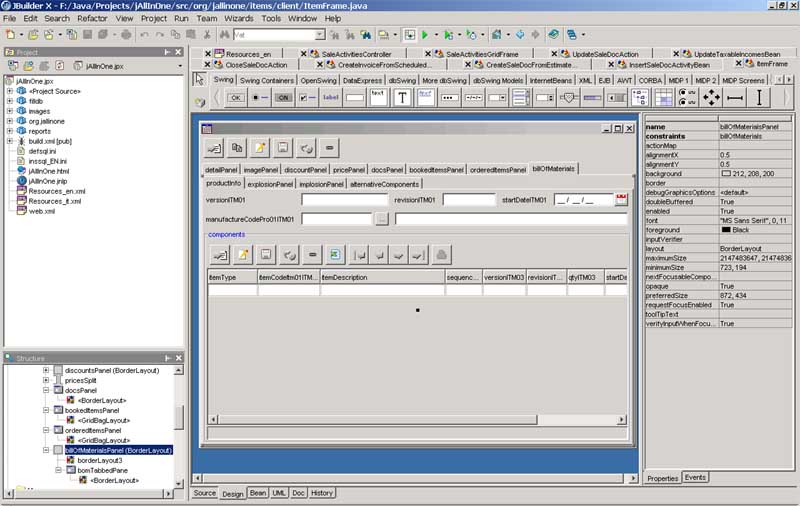
Task: Expand the org.jallinone package node
Action: click(x=9, y=121)
